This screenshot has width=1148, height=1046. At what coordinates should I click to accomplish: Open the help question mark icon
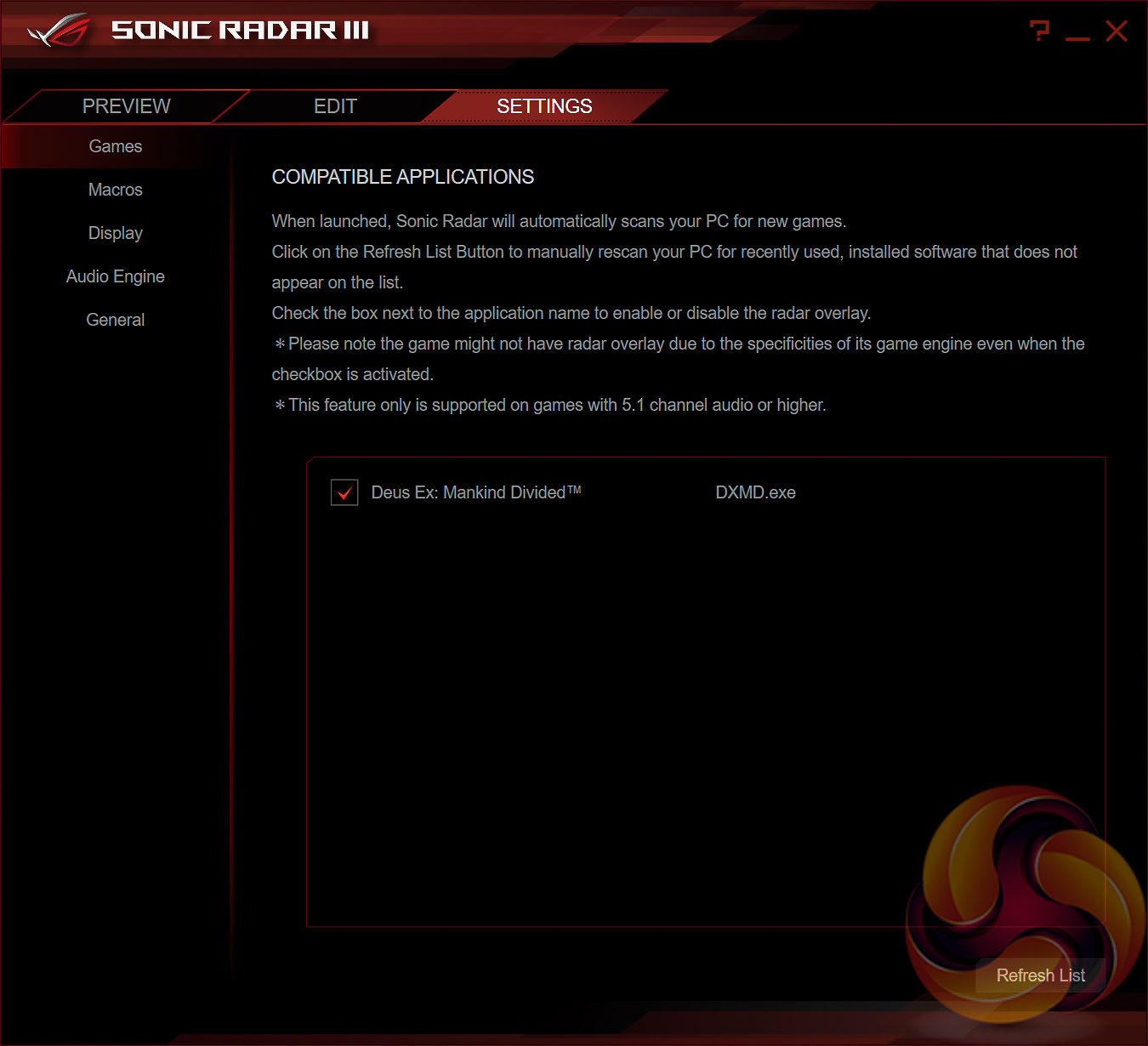coord(1039,31)
